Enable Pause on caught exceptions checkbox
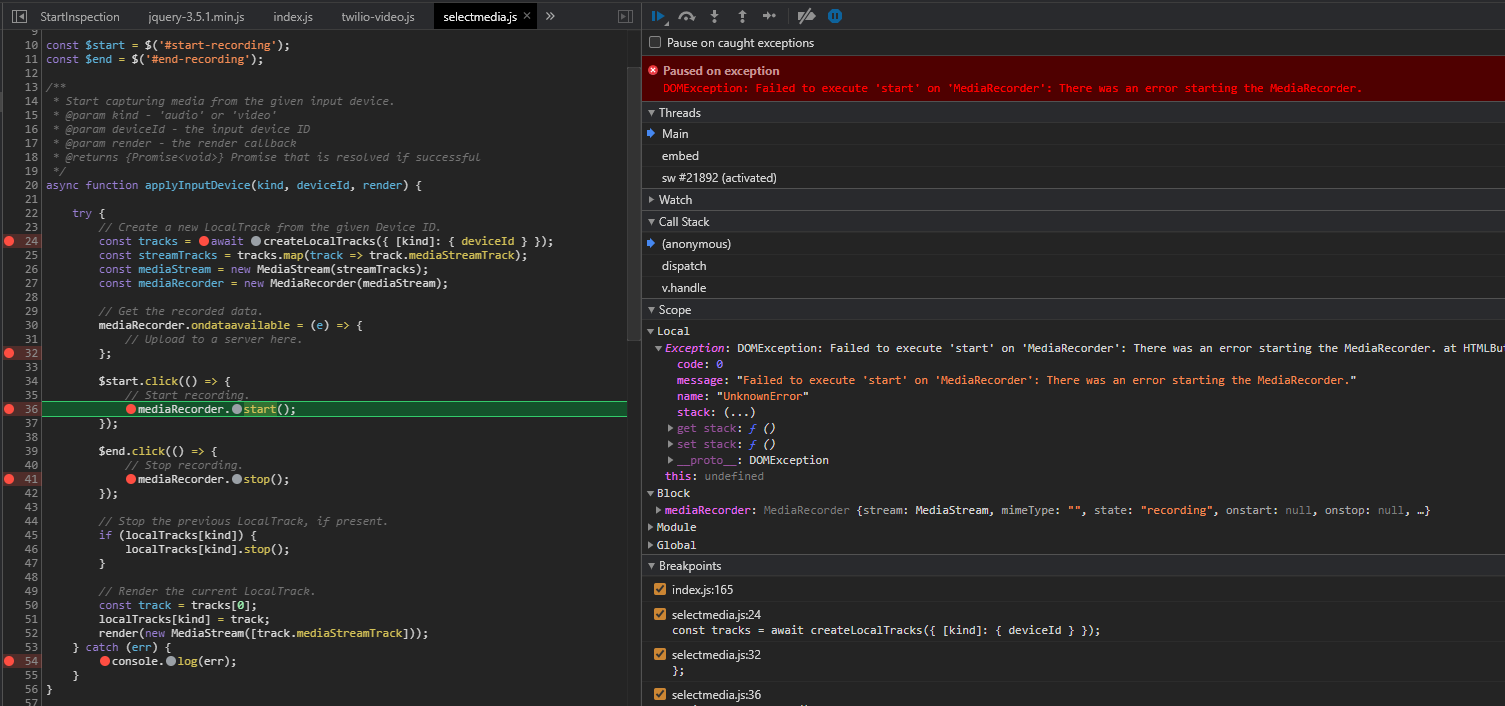The image size is (1505, 706). (655, 43)
